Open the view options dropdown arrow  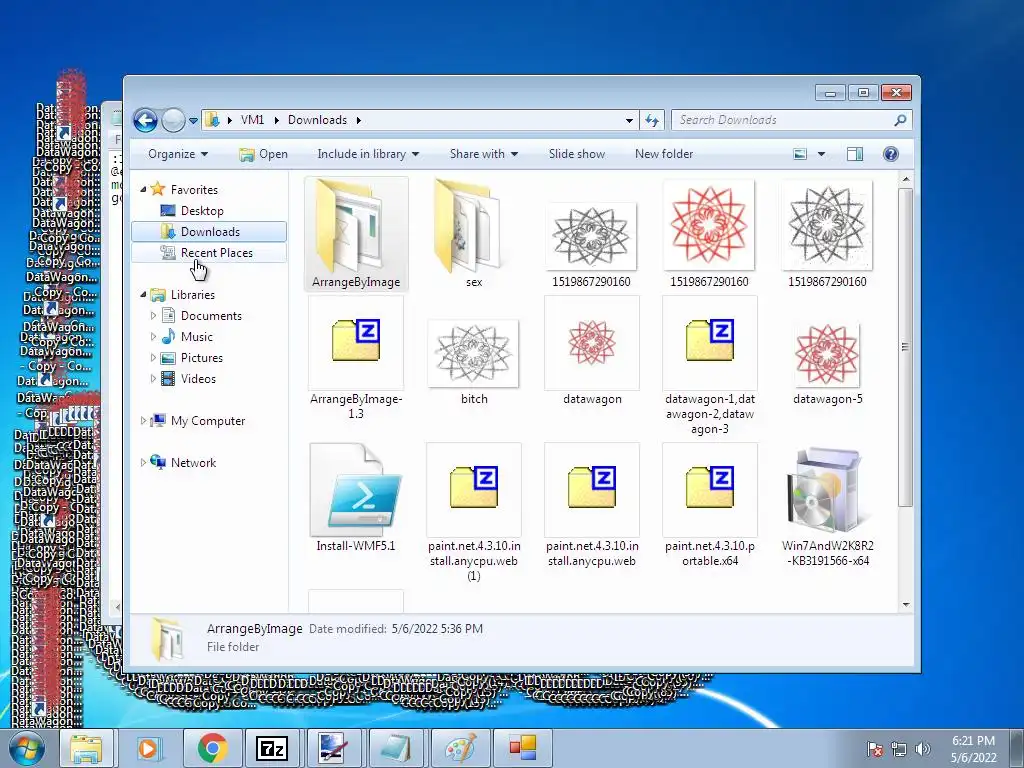[822, 154]
